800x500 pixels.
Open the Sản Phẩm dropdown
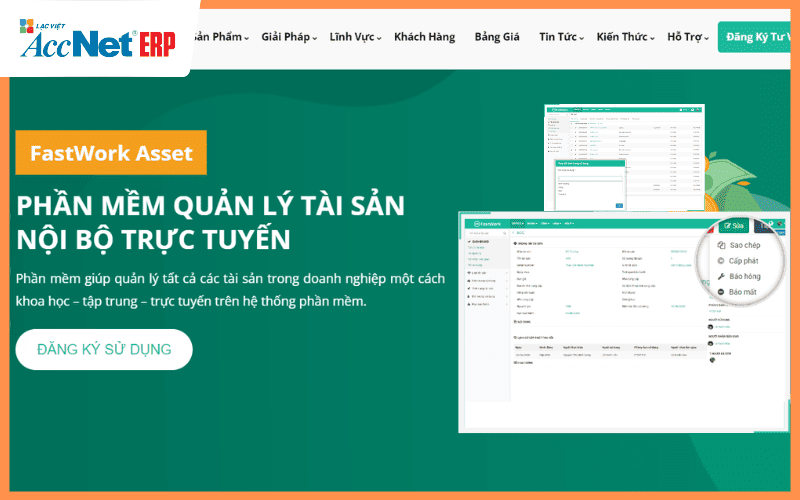tap(221, 37)
